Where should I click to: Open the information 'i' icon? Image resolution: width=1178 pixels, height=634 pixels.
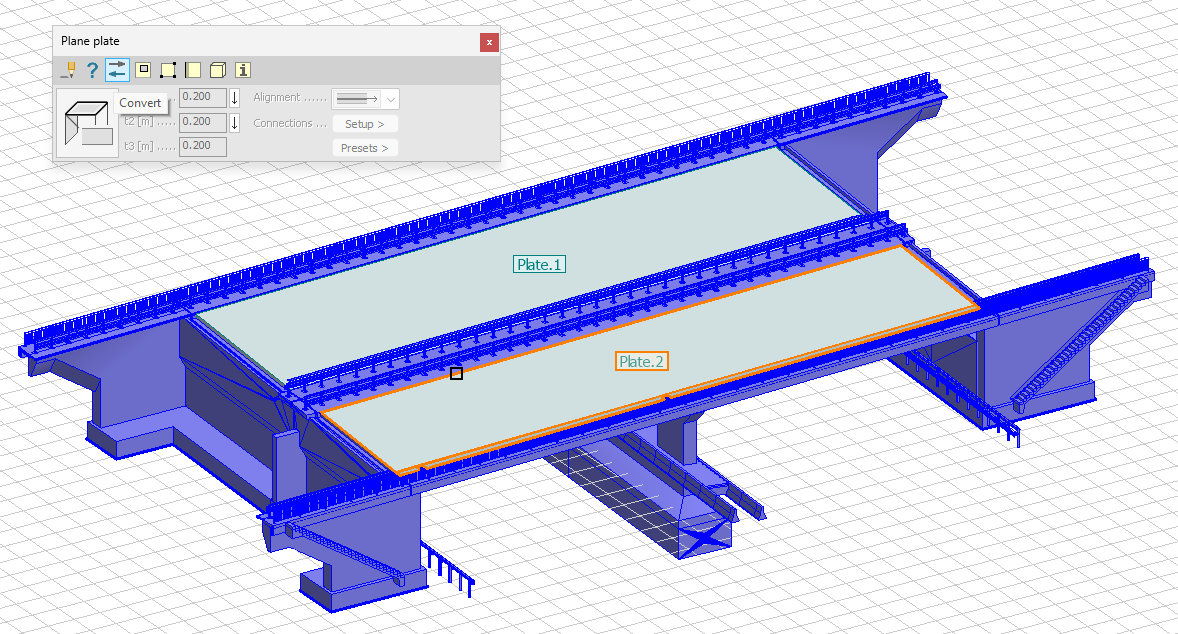click(242, 70)
